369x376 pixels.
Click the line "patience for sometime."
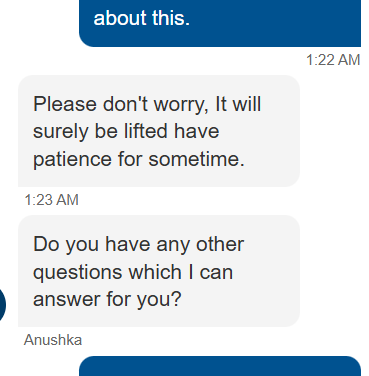pos(139,160)
